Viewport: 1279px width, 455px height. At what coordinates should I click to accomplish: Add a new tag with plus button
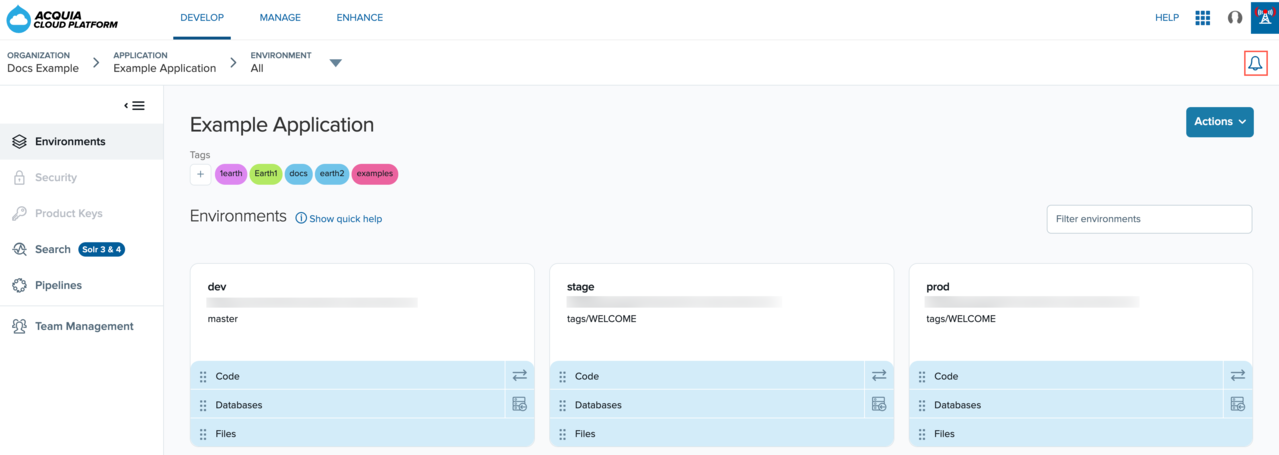(200, 174)
